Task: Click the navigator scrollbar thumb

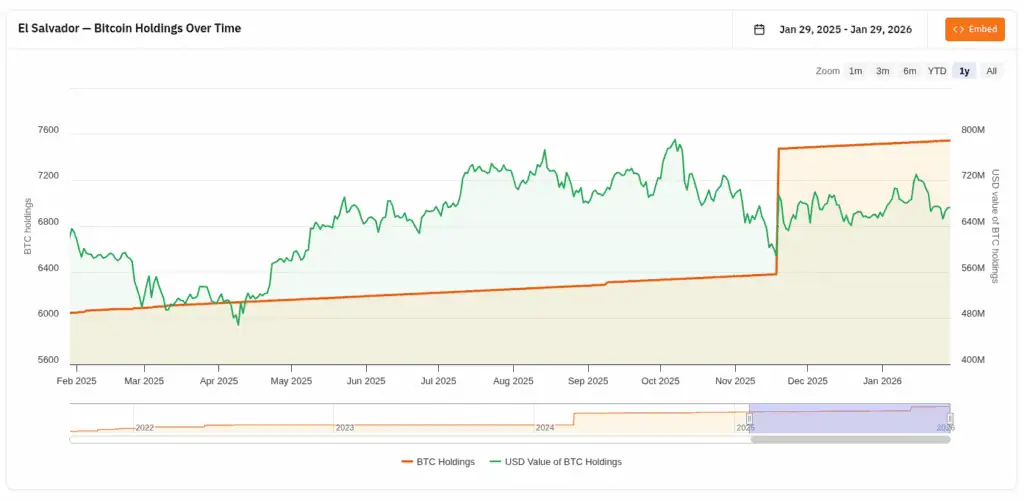Action: coord(850,439)
